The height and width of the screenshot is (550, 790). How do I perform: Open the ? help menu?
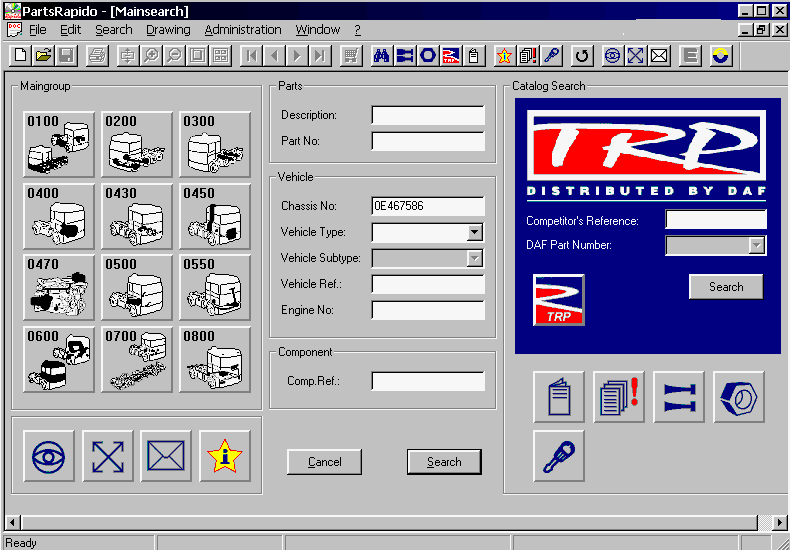pos(357,30)
